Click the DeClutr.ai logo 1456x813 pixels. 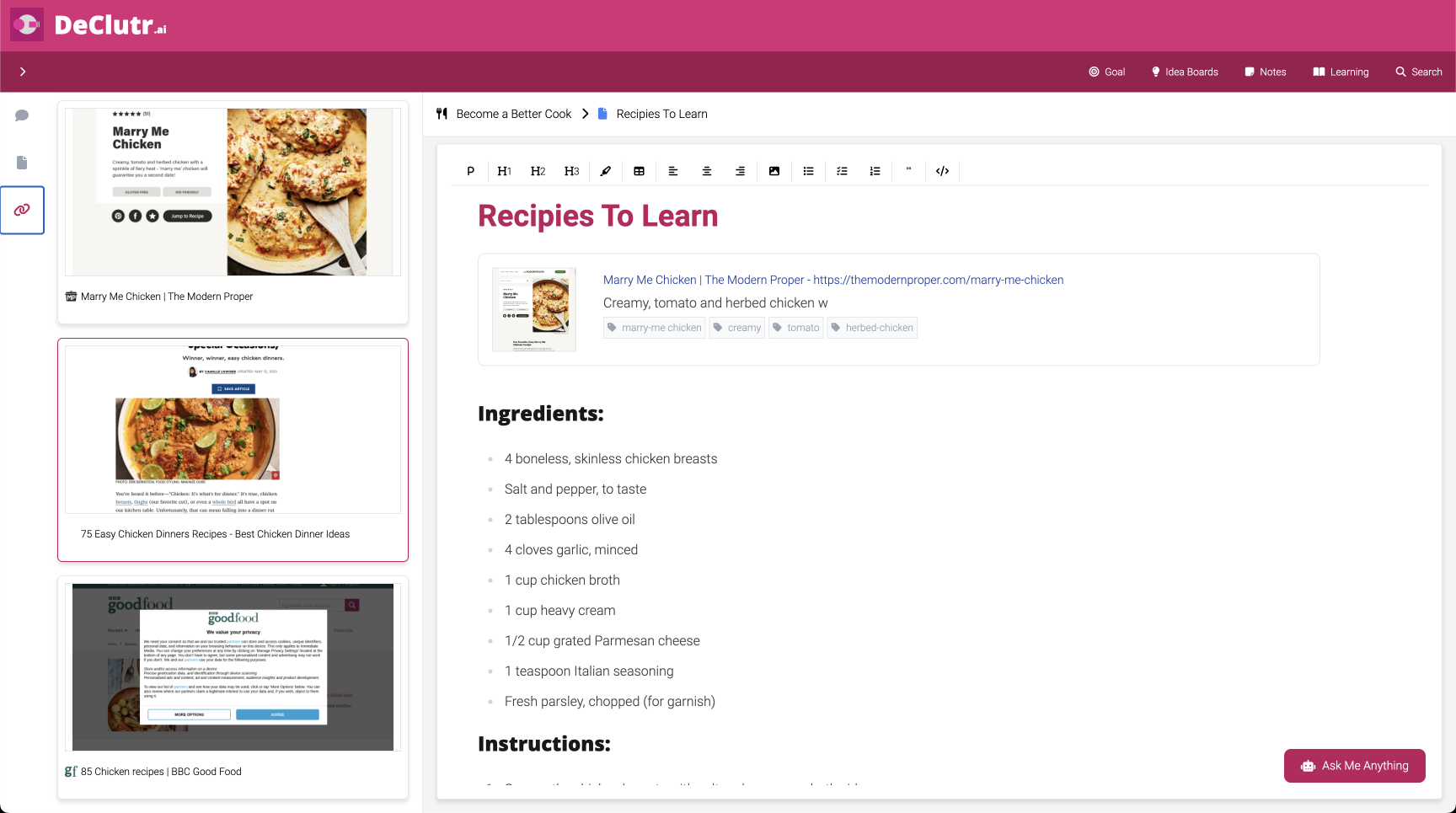[88, 25]
